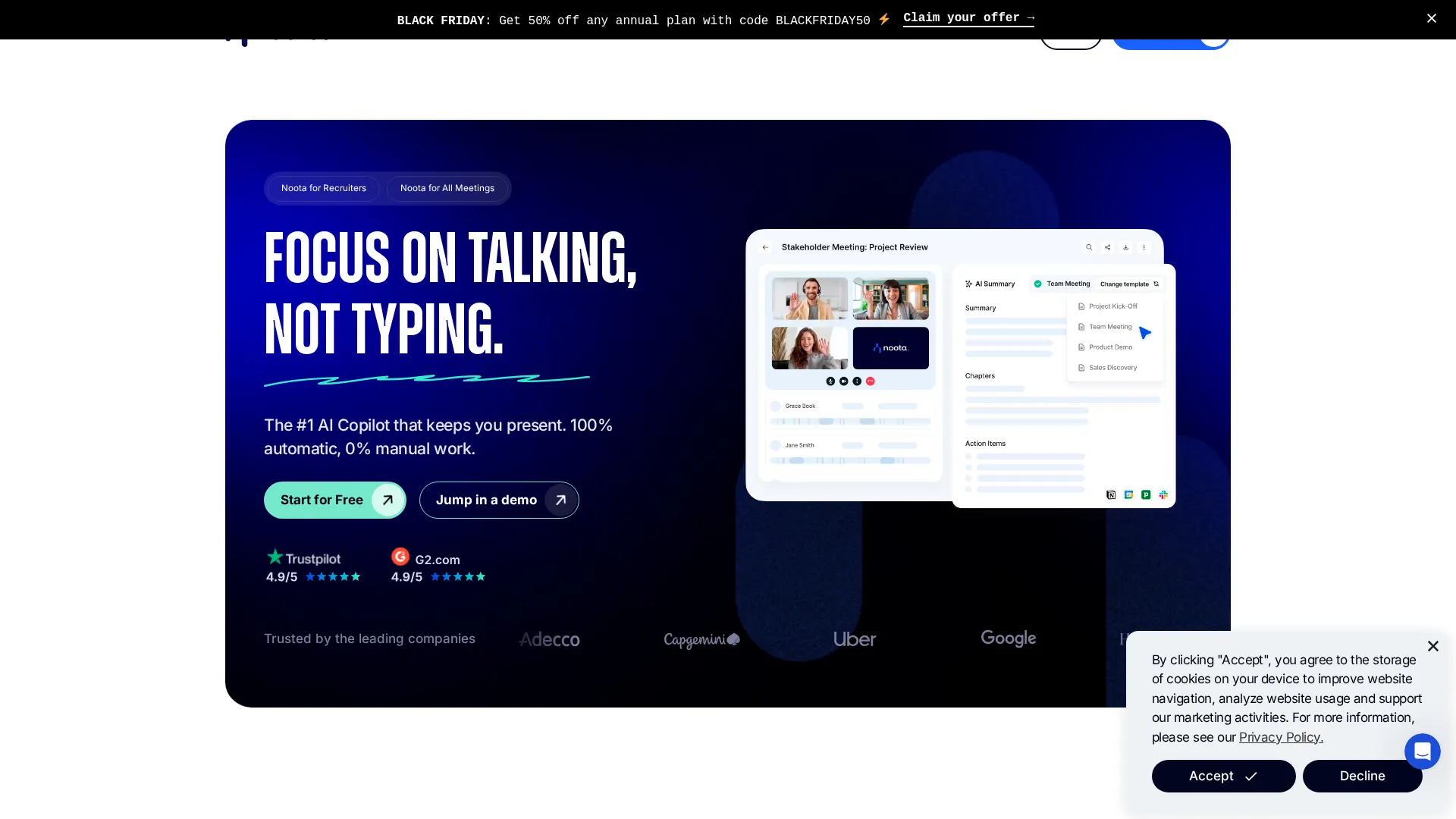This screenshot has height=819, width=1456.
Task: Open the three-dot menu in the mockup header
Action: [1144, 247]
